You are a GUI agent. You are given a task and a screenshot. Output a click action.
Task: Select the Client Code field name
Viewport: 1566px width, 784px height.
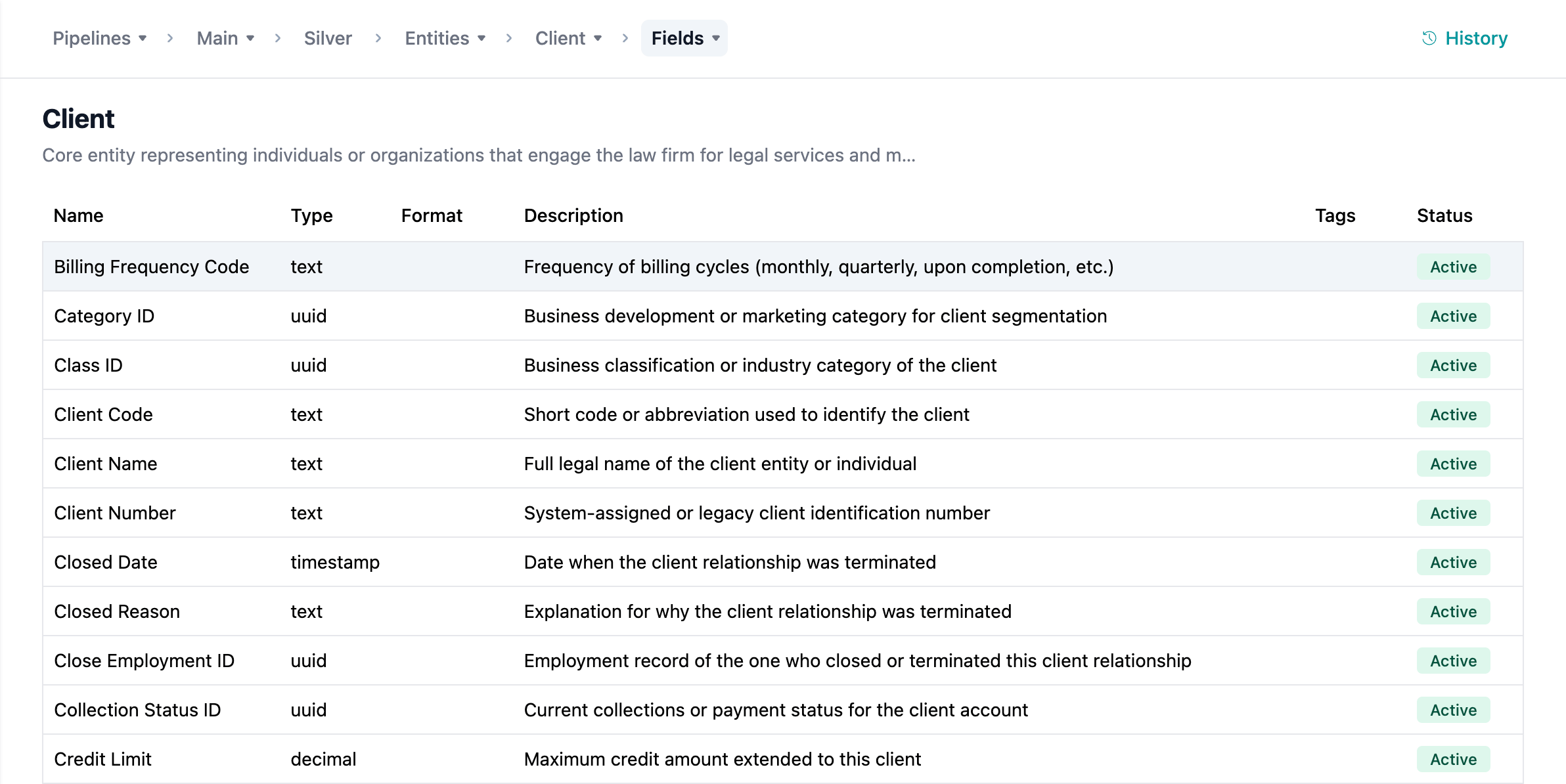103,414
